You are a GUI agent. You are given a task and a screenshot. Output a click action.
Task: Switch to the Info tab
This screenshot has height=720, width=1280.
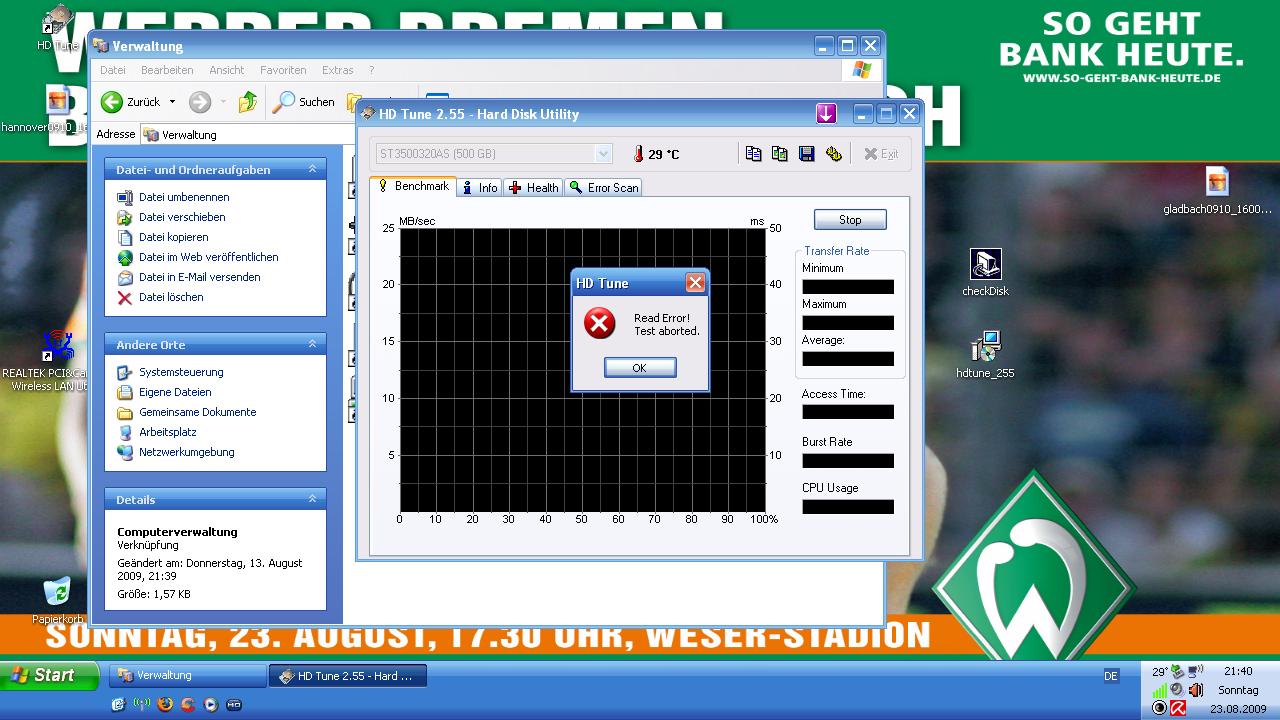click(x=480, y=187)
